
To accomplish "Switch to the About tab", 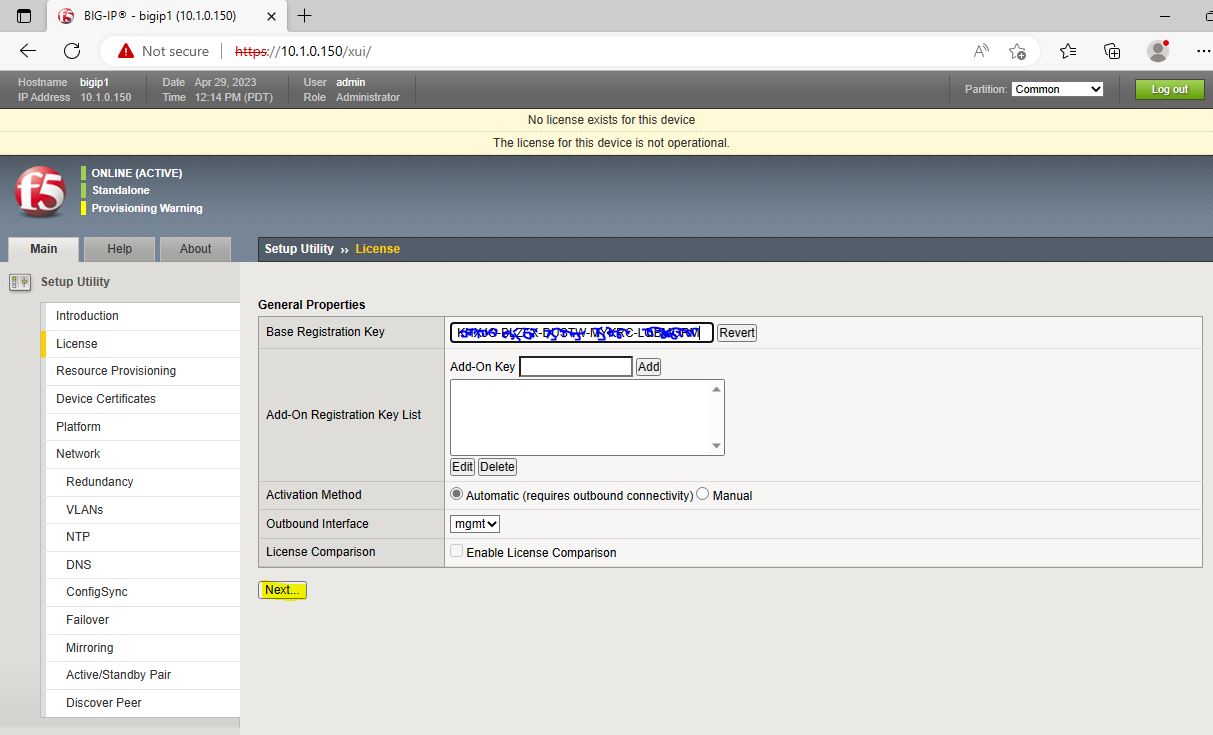I will pyautogui.click(x=195, y=249).
